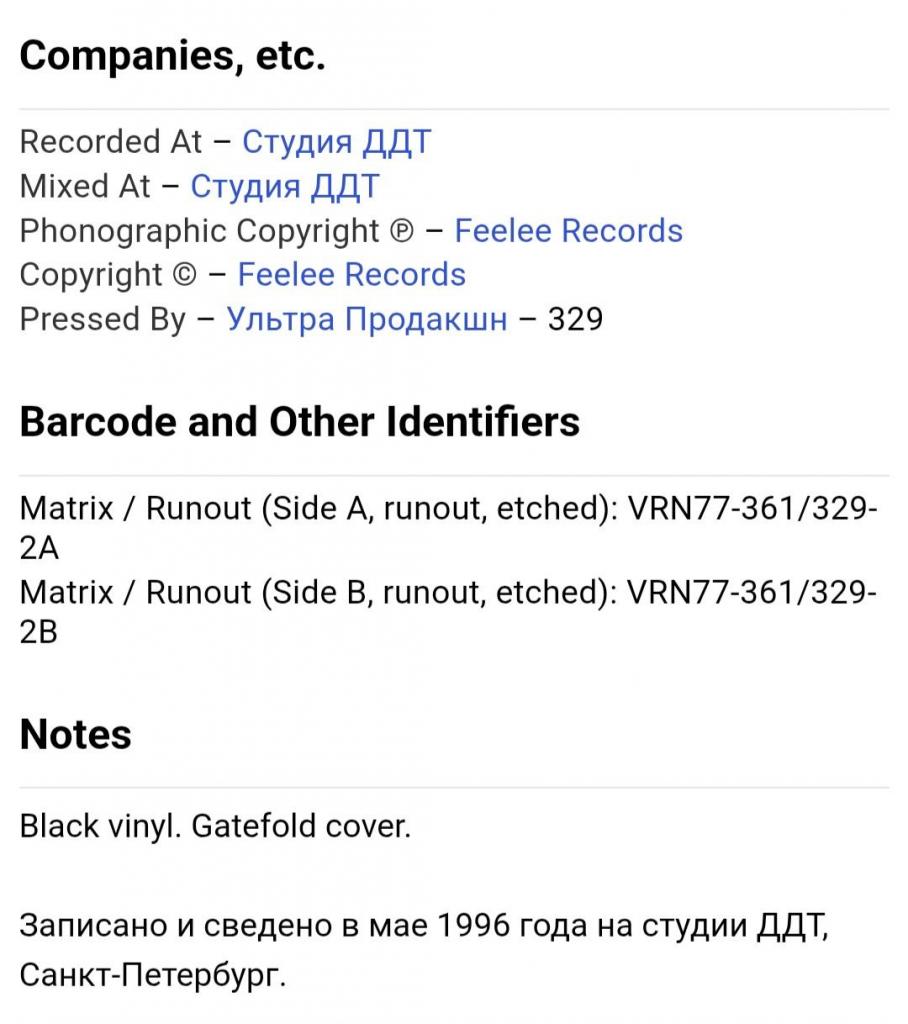Click the © copyright symbol
The image size is (908, 1024).
tap(185, 275)
